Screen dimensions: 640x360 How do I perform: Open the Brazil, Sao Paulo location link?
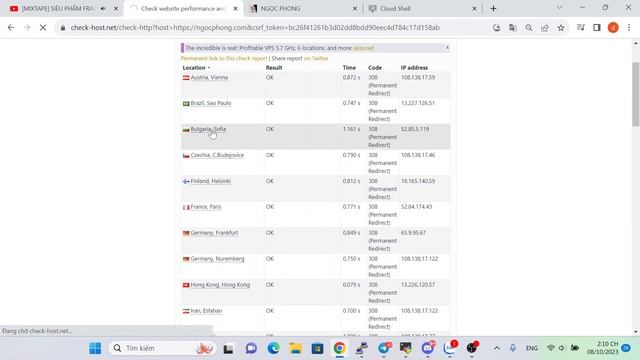point(211,103)
